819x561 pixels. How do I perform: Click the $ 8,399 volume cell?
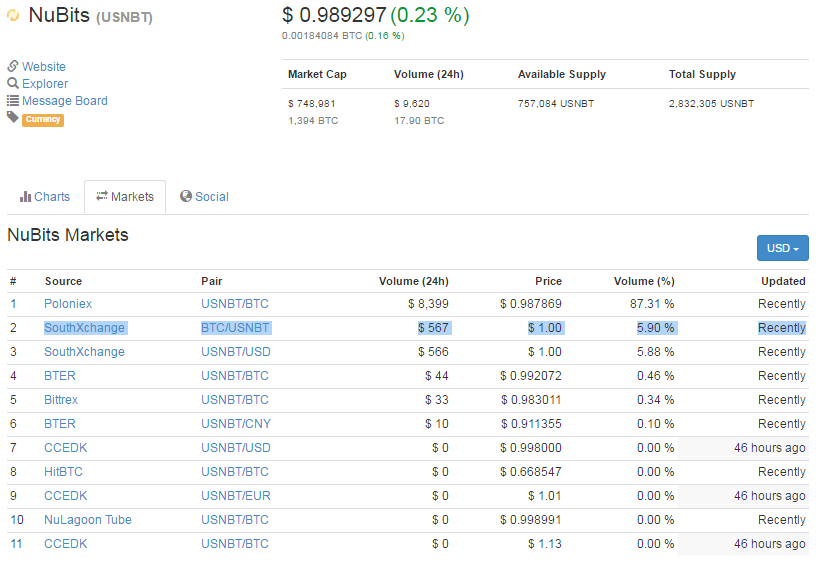coord(428,303)
